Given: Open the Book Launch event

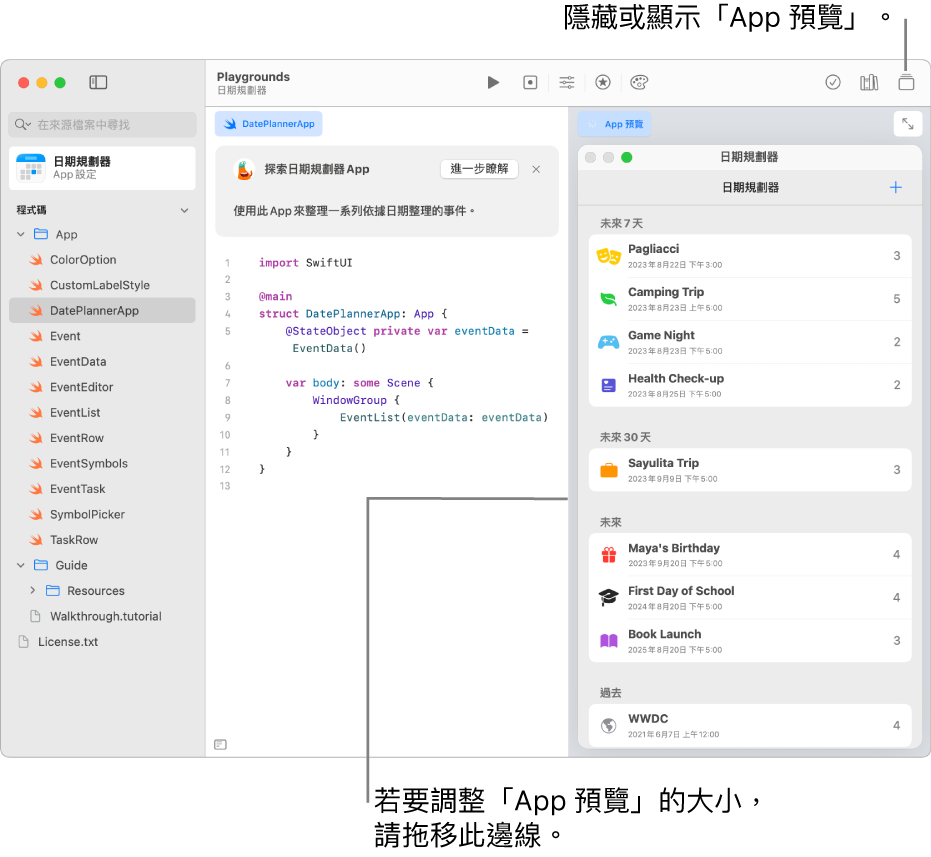Looking at the screenshot, I should coord(750,641).
